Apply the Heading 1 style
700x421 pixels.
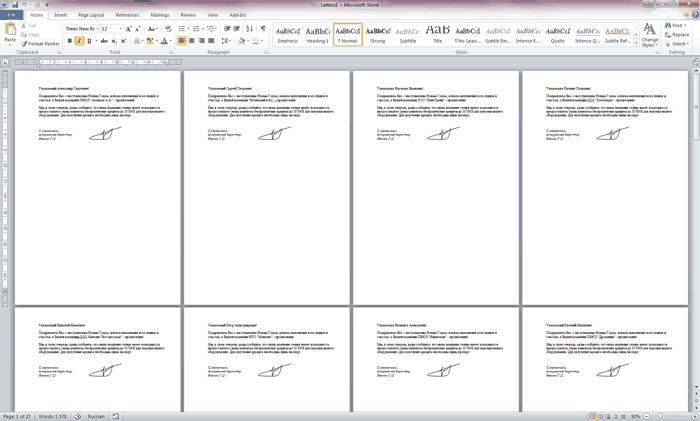[x=317, y=34]
